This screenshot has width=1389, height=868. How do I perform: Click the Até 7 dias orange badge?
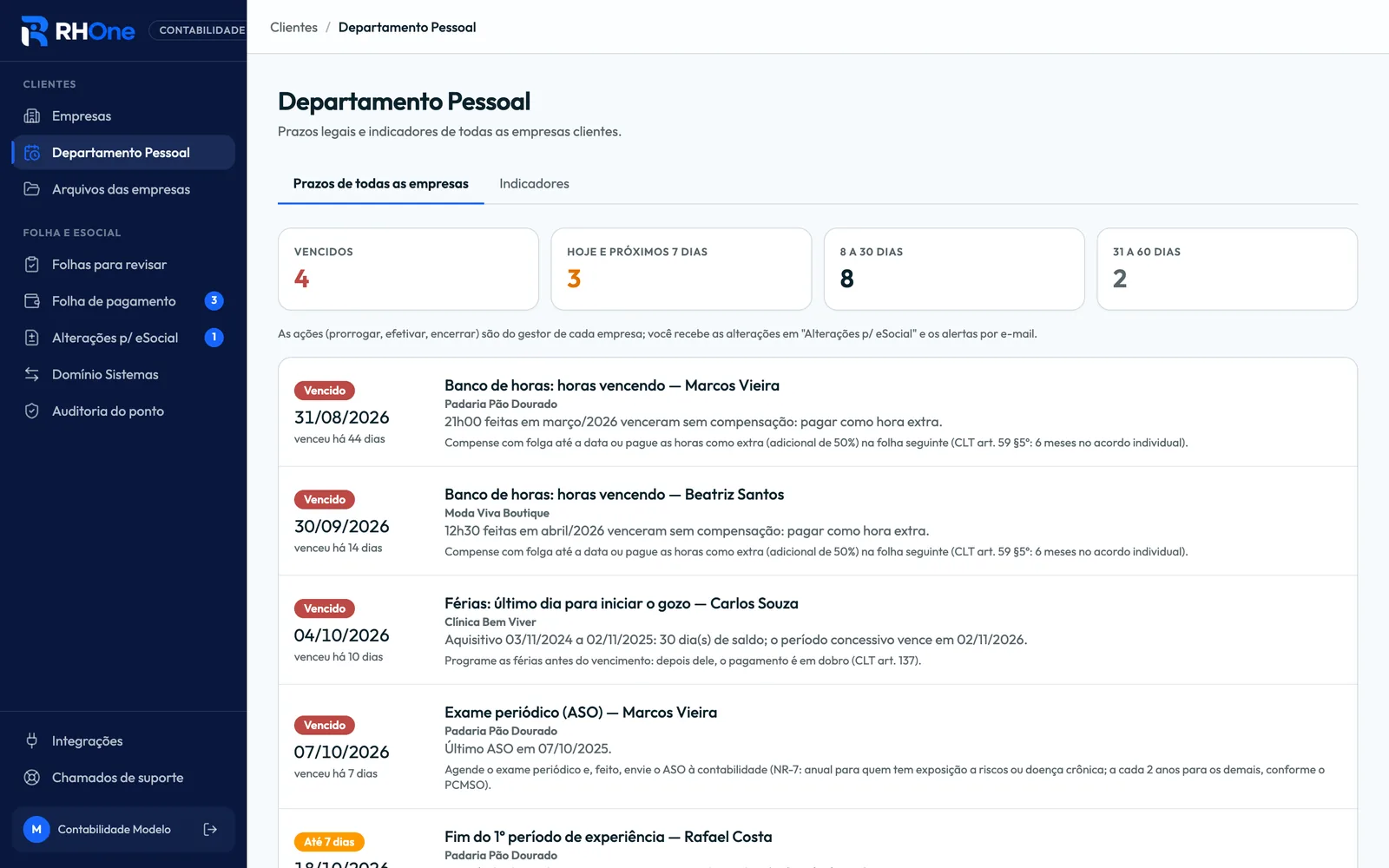point(329,842)
